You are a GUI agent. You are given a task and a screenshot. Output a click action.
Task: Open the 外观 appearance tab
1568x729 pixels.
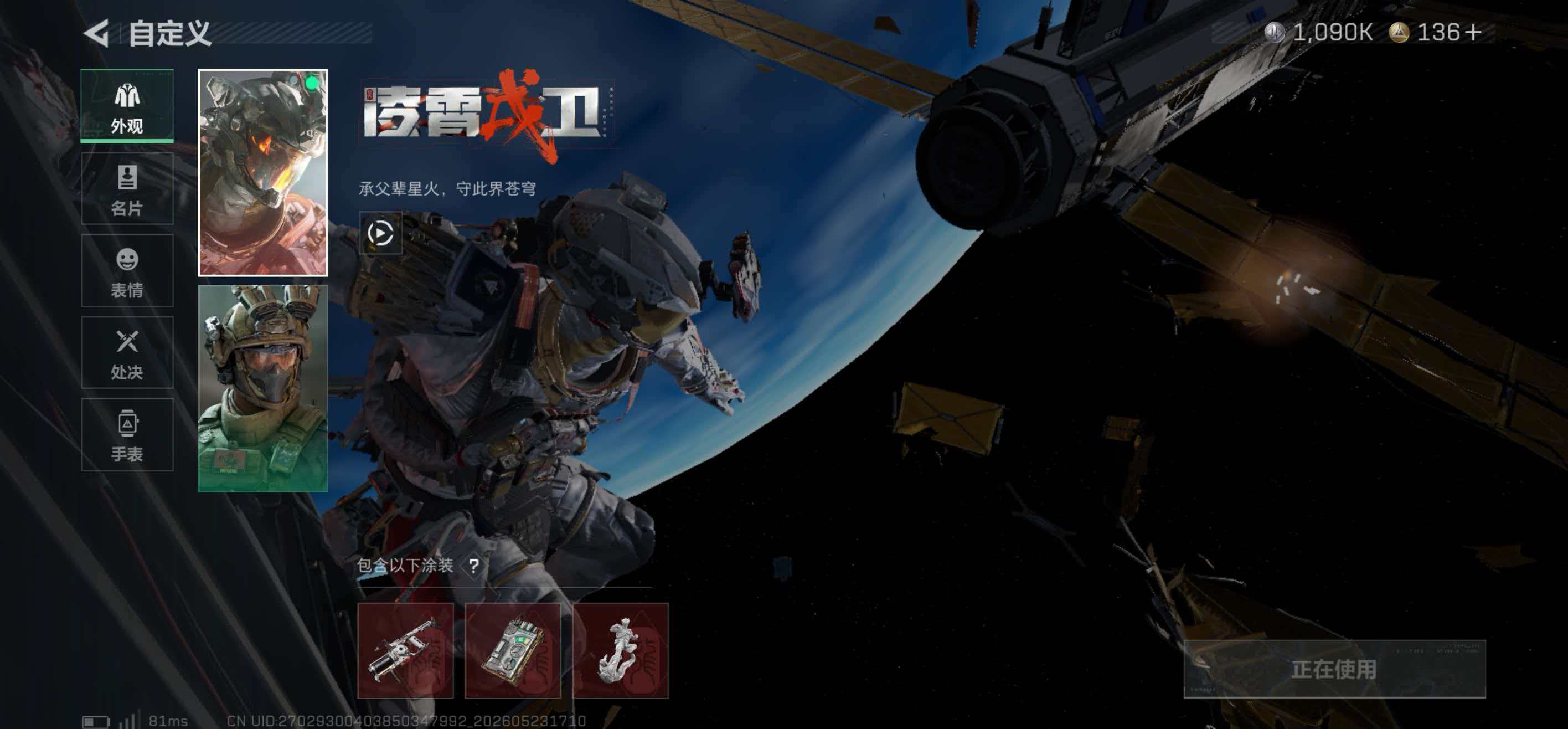coord(127,106)
